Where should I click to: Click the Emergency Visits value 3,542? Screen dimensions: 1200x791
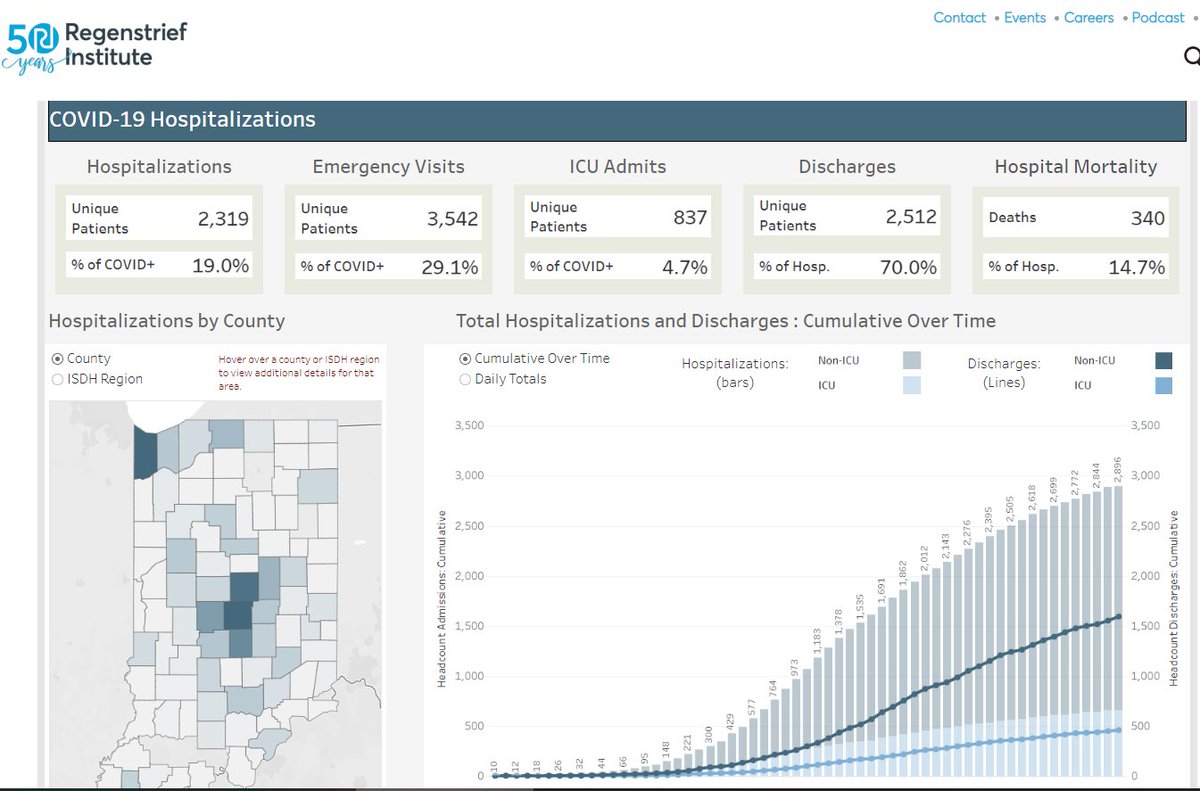click(453, 218)
